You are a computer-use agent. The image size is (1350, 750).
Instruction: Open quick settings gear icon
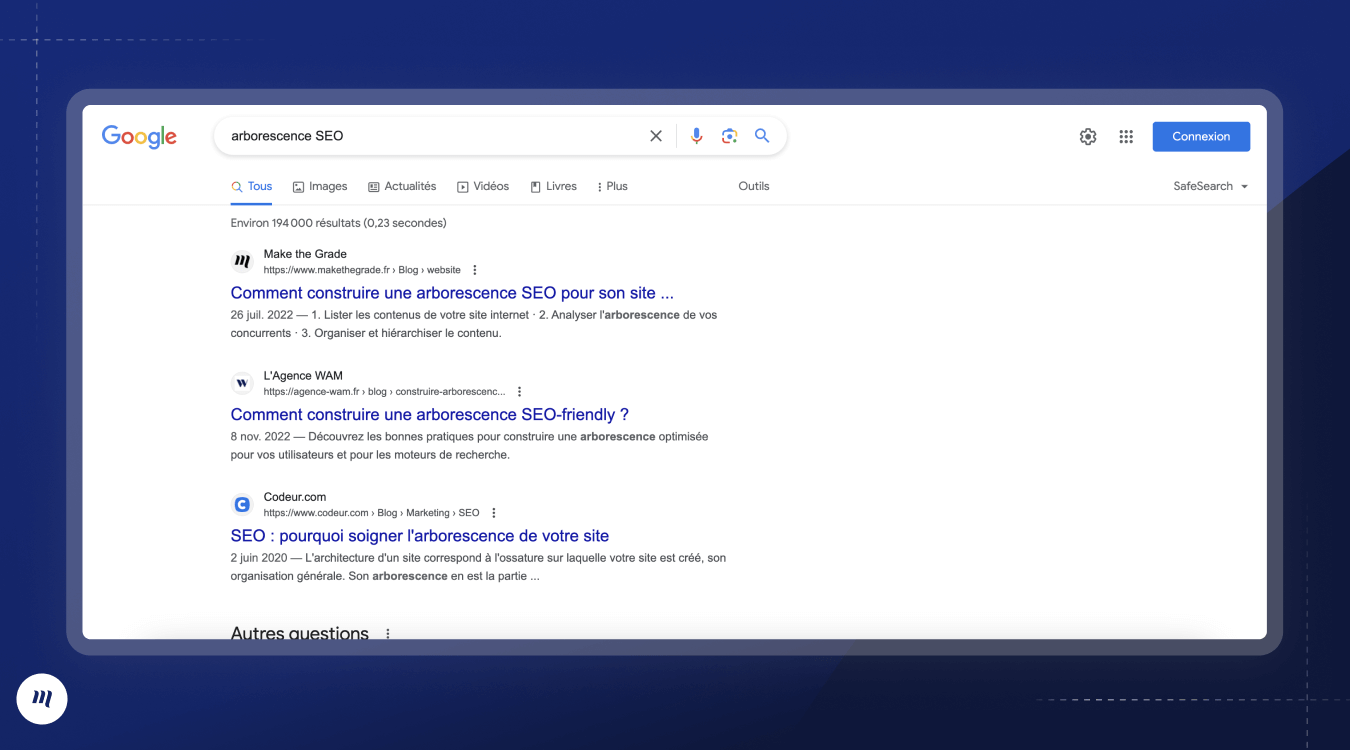tap(1088, 137)
